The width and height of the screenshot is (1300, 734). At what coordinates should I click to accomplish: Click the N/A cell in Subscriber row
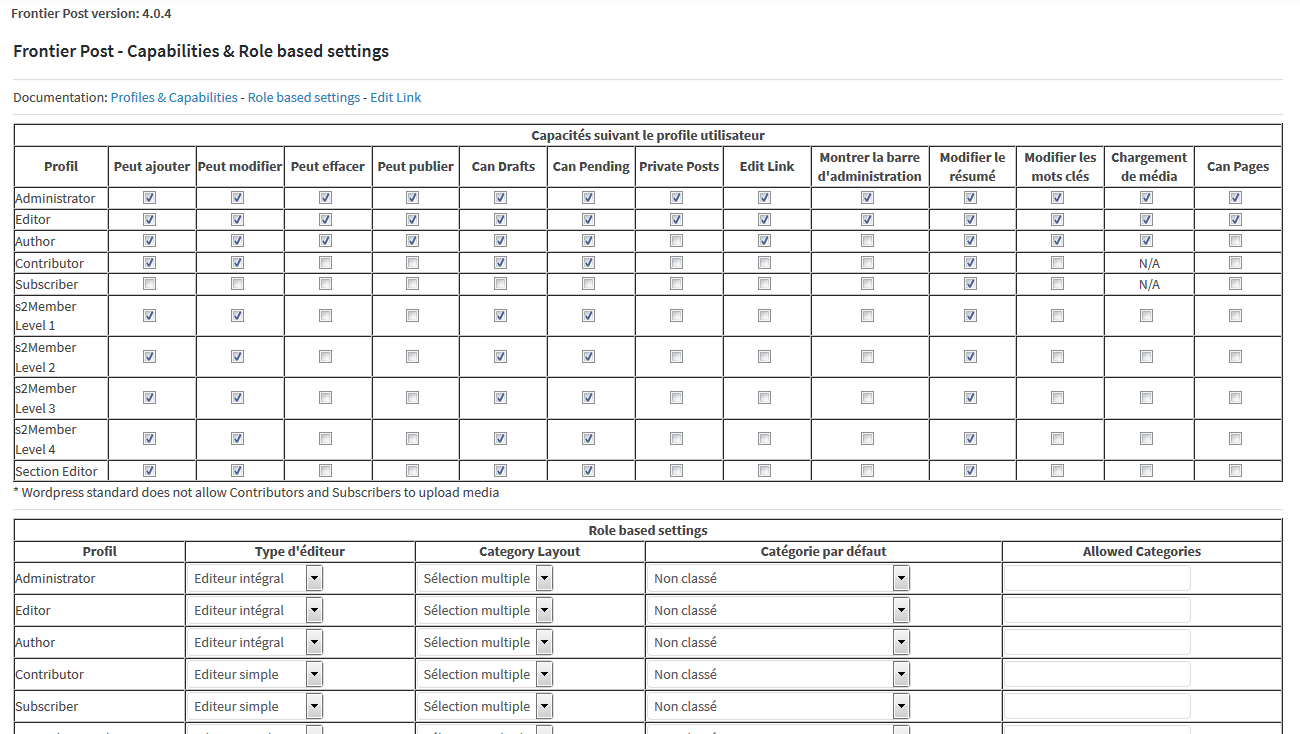(1149, 284)
